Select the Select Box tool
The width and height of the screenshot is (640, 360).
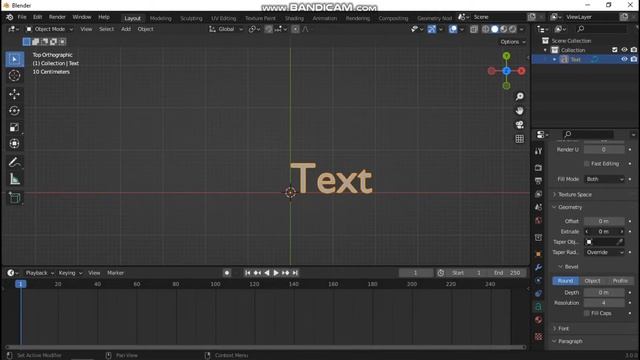coord(15,60)
